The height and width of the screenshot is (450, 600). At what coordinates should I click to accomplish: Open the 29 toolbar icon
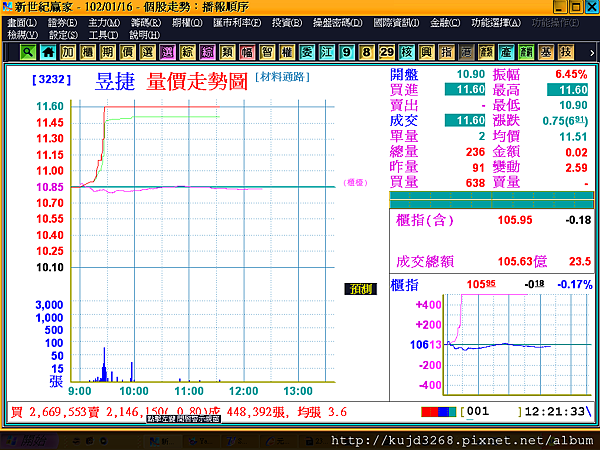tap(386, 52)
